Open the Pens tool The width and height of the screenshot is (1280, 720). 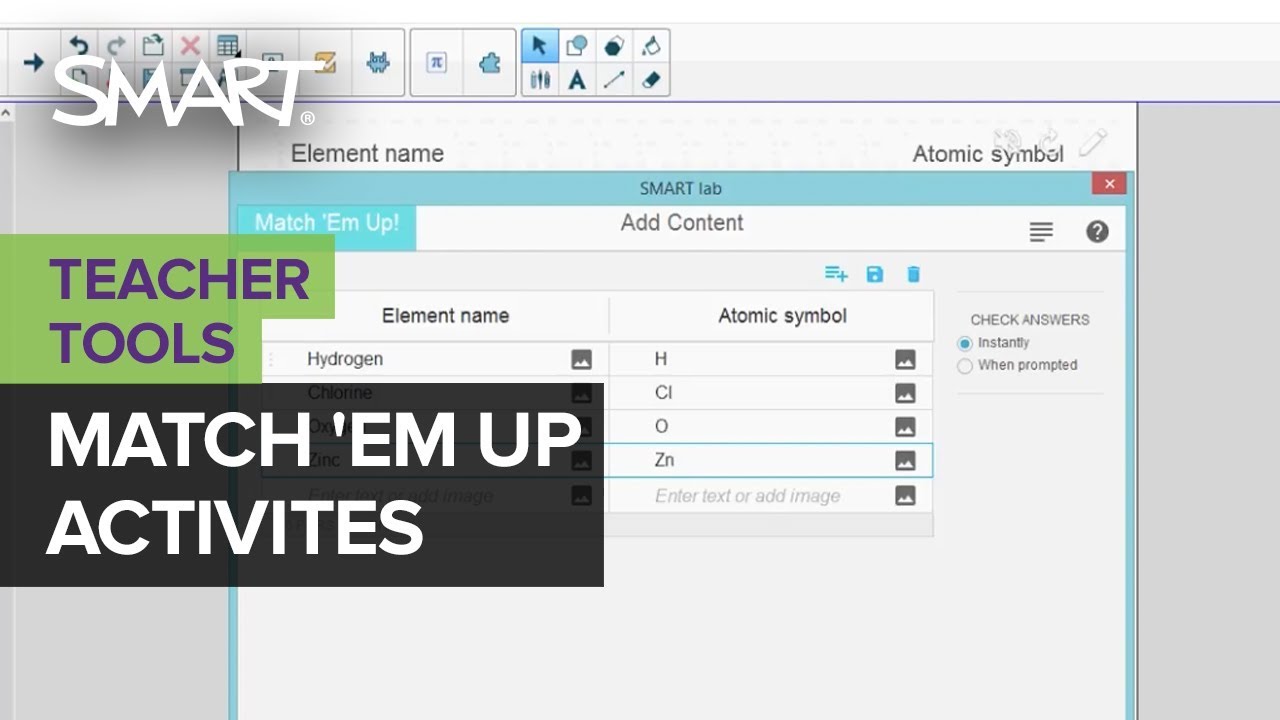click(540, 80)
